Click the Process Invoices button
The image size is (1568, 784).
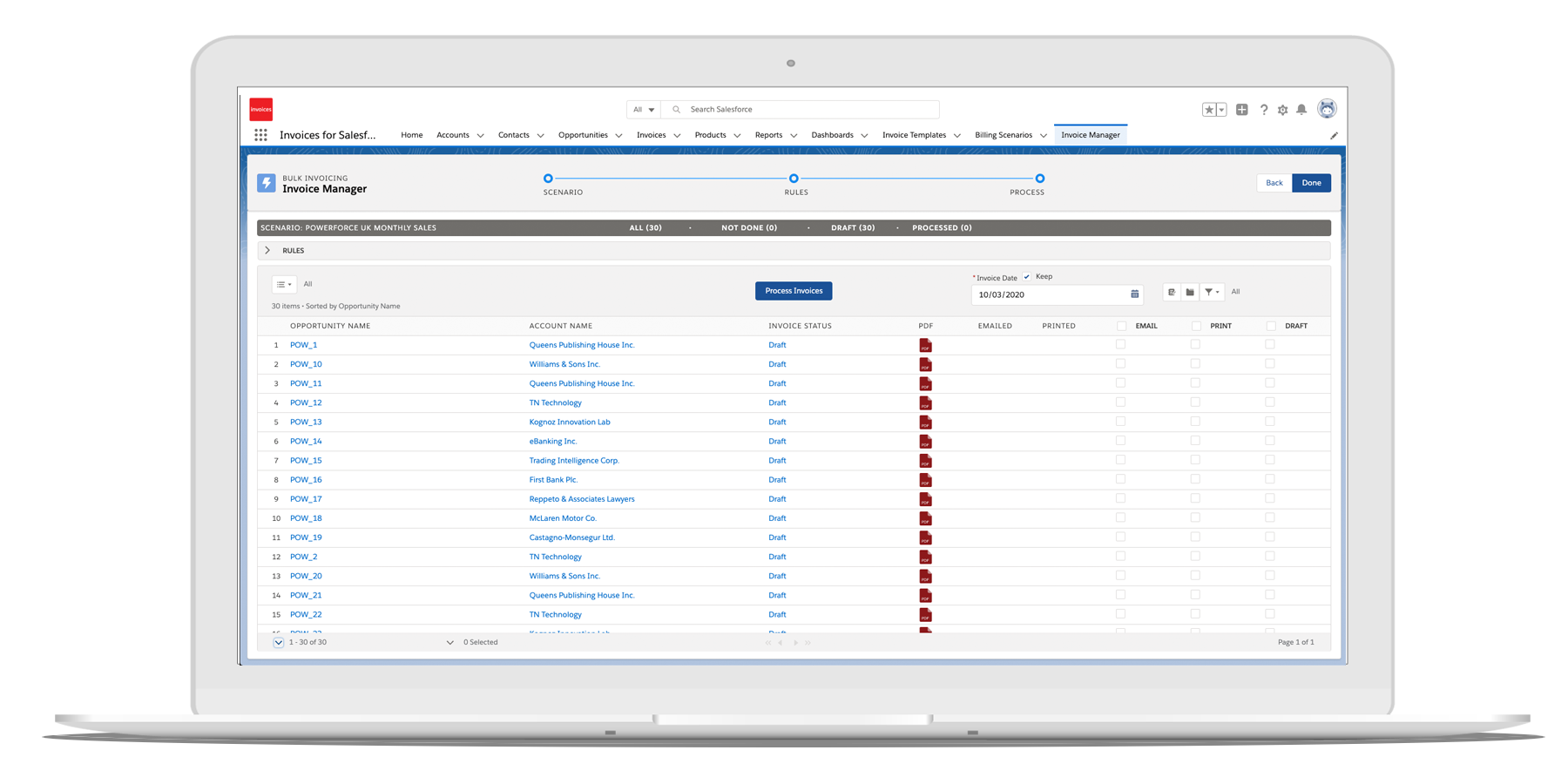coord(794,291)
